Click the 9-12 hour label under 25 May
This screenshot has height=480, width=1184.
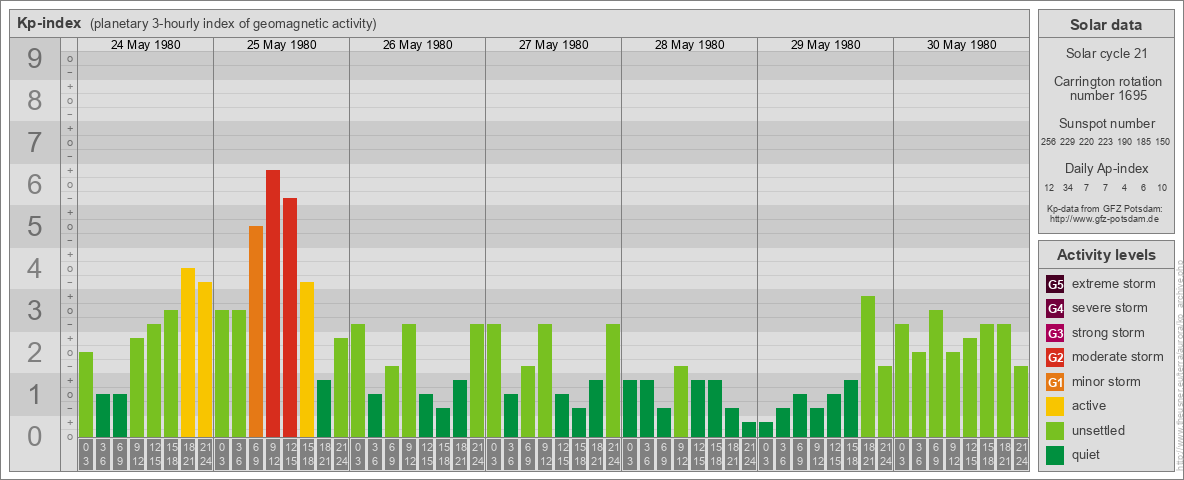(273, 454)
